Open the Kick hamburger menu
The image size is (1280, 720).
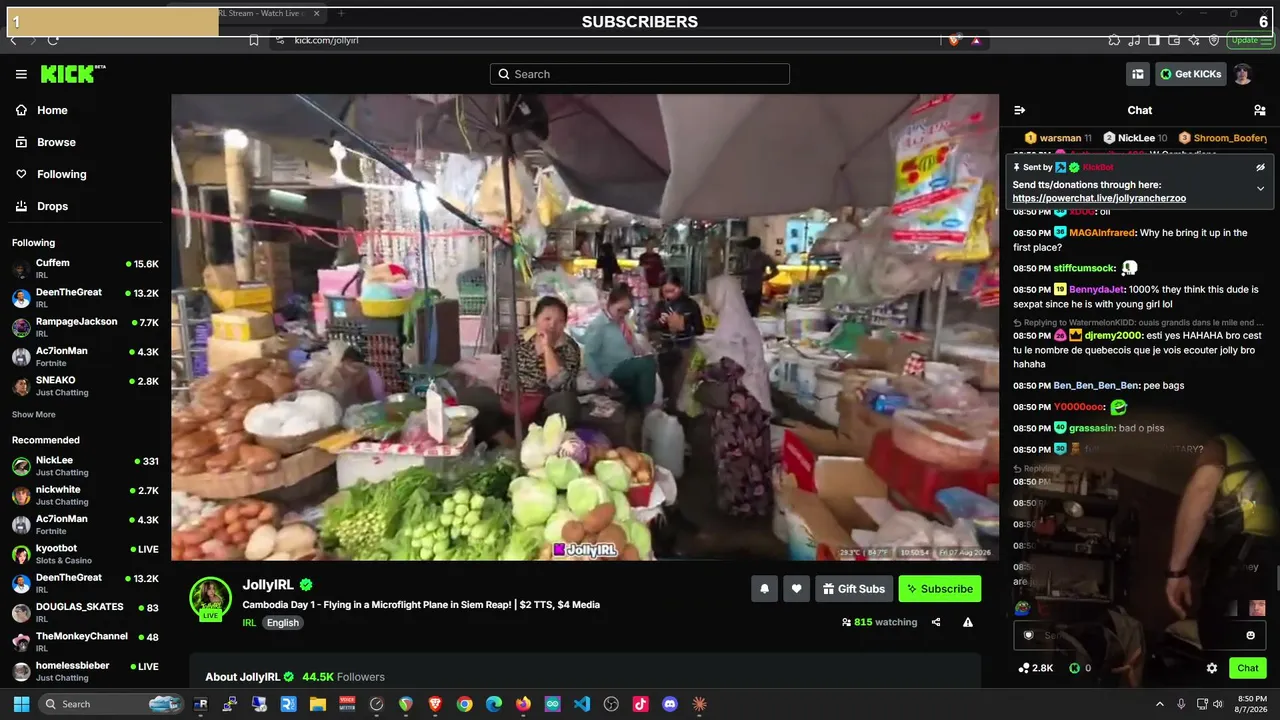coord(21,74)
